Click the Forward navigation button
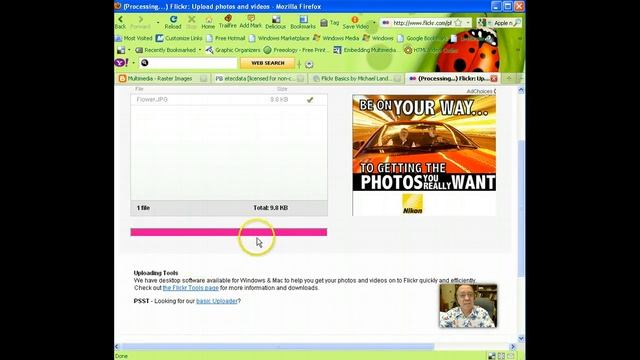640x360 pixels. [x=140, y=22]
